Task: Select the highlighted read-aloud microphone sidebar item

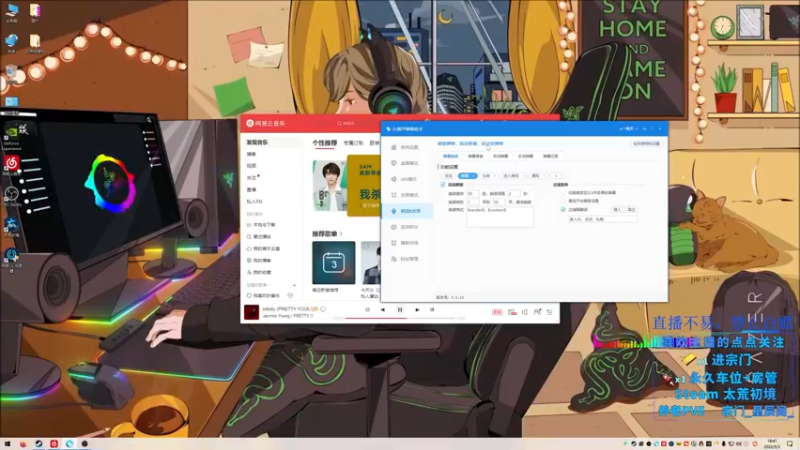Action: (407, 211)
